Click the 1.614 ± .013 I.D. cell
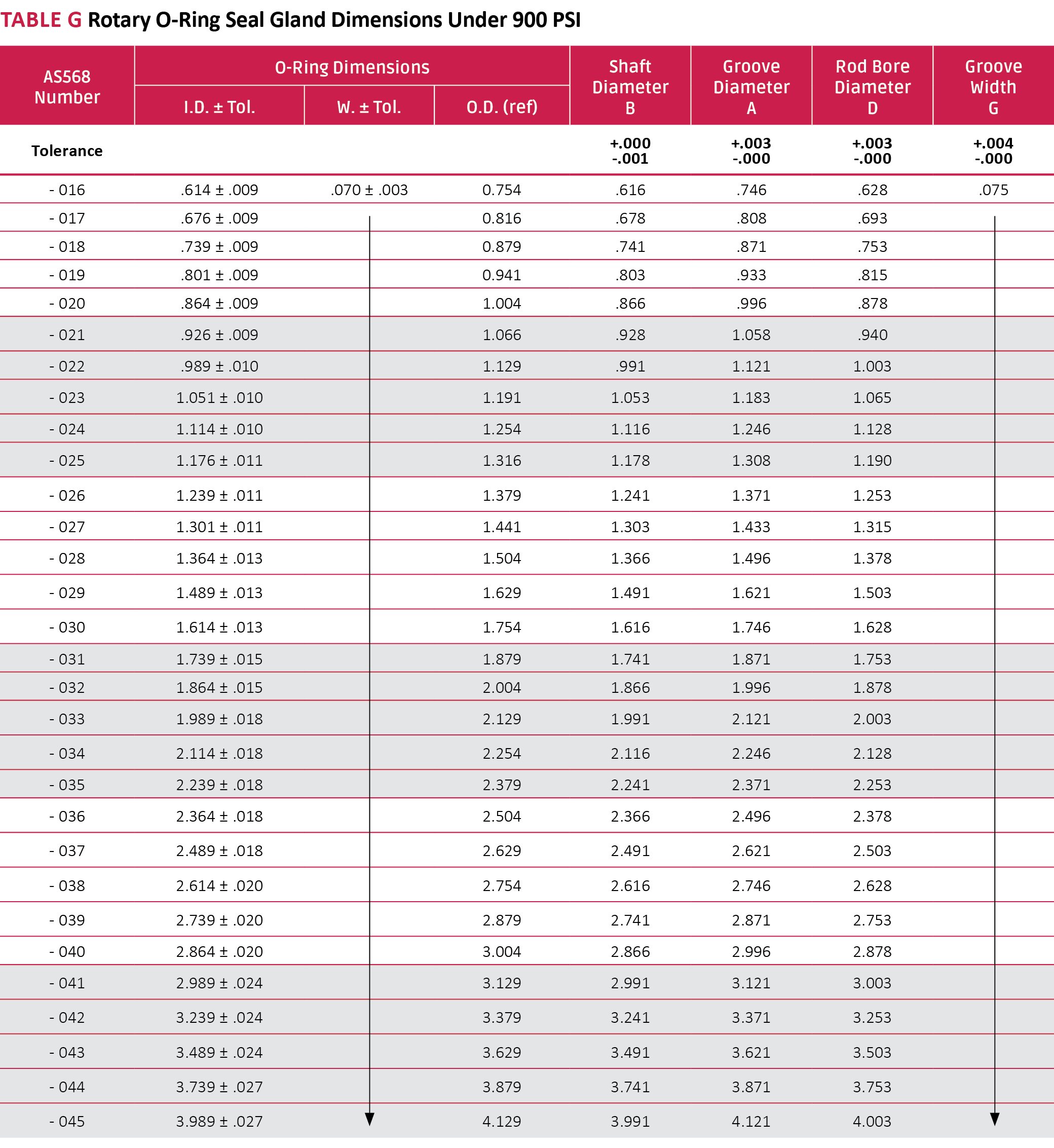 tap(219, 627)
